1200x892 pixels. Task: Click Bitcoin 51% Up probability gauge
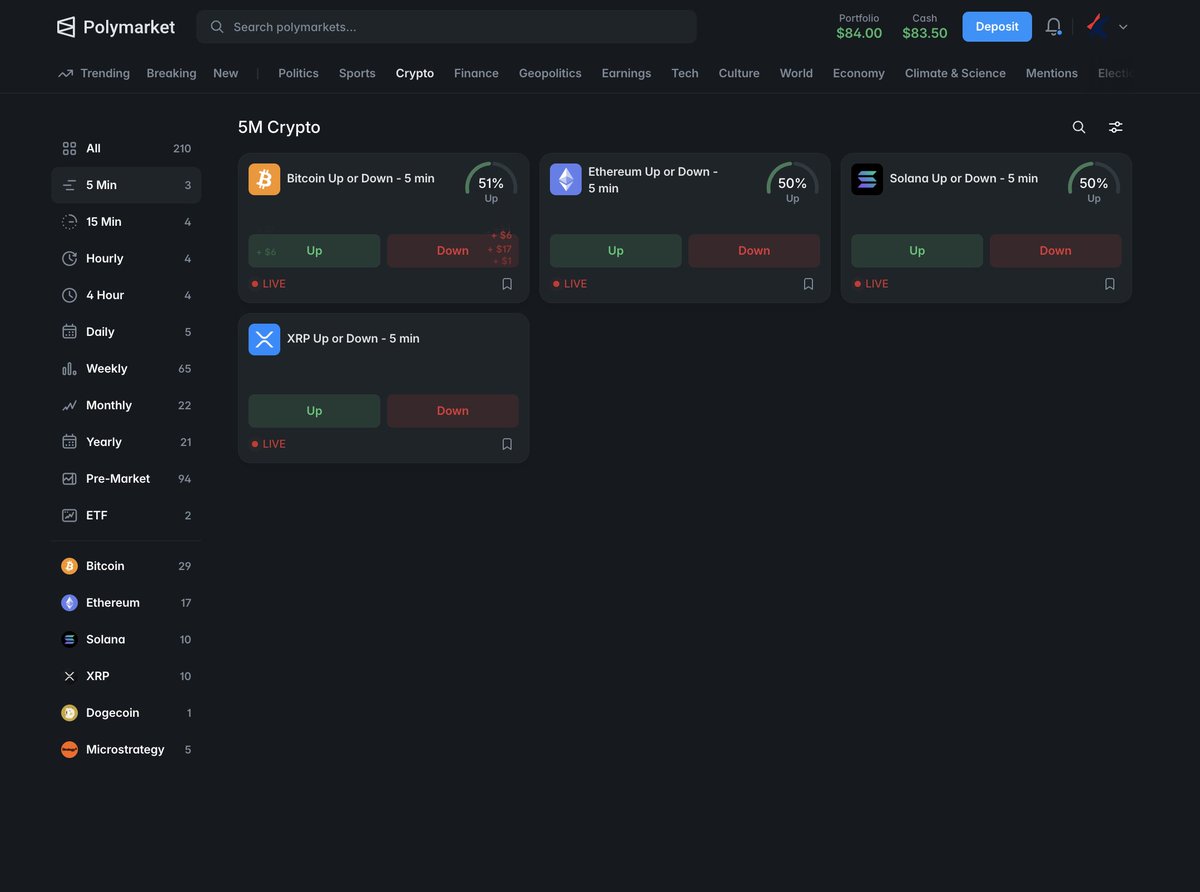point(491,184)
